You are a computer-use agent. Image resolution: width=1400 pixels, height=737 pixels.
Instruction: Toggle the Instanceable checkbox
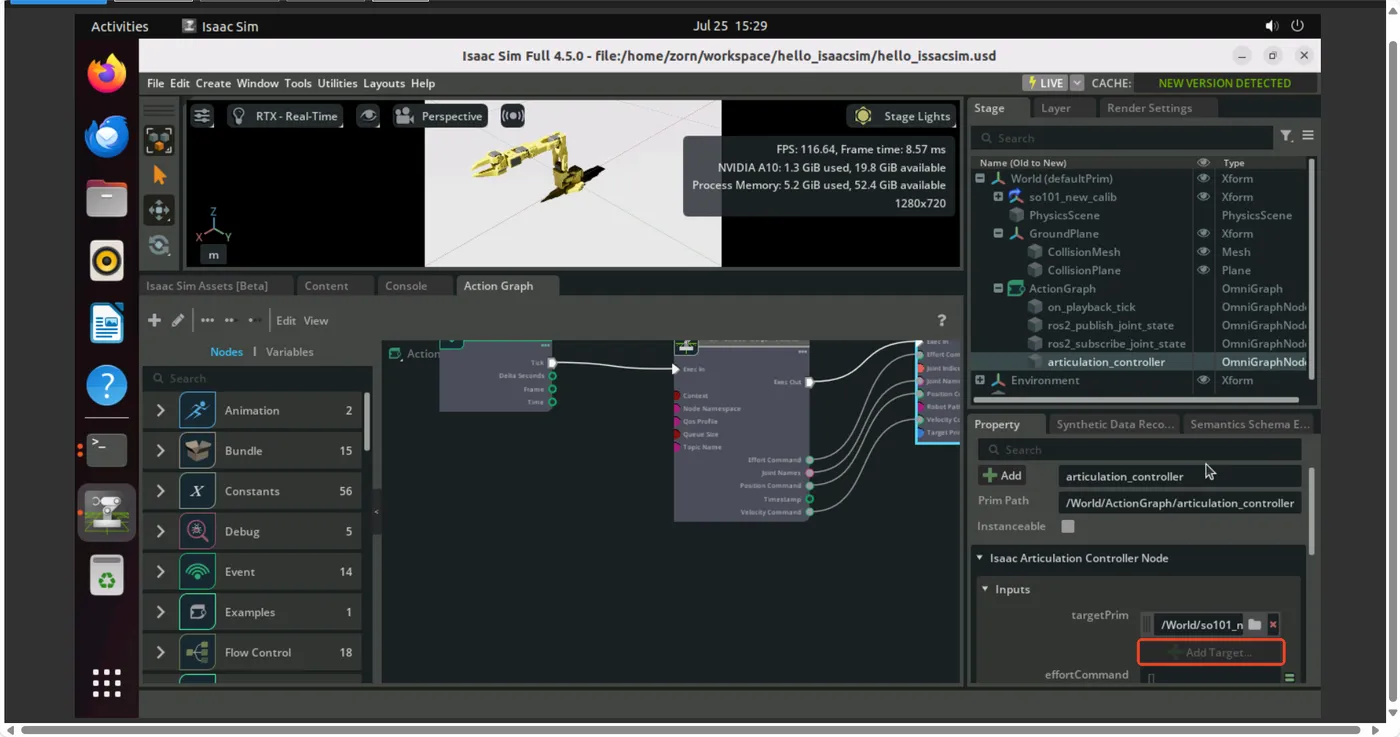click(1068, 526)
